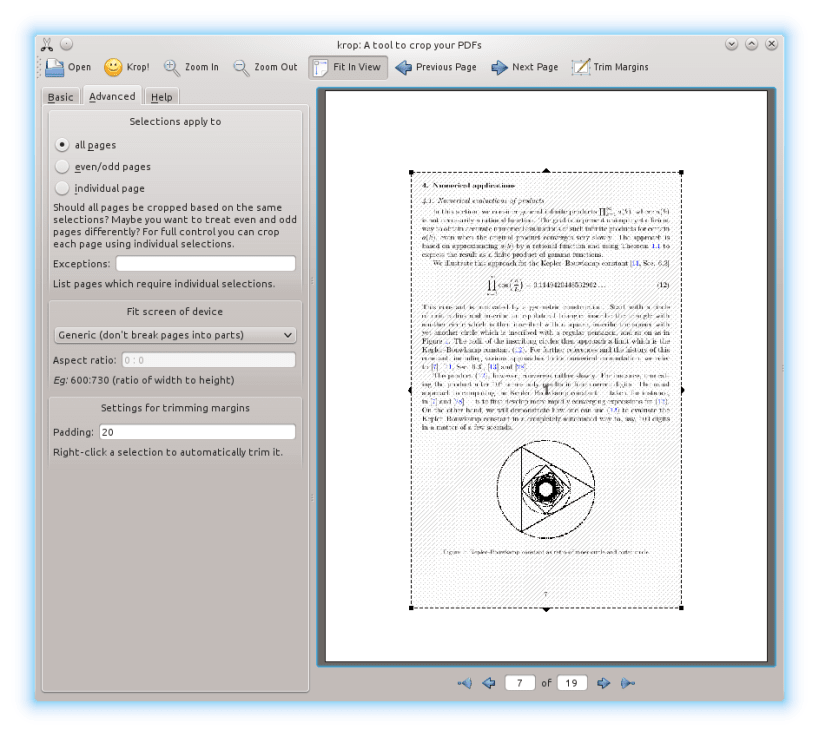Click the current page number box
Image resolution: width=819 pixels, height=736 pixels.
[520, 683]
